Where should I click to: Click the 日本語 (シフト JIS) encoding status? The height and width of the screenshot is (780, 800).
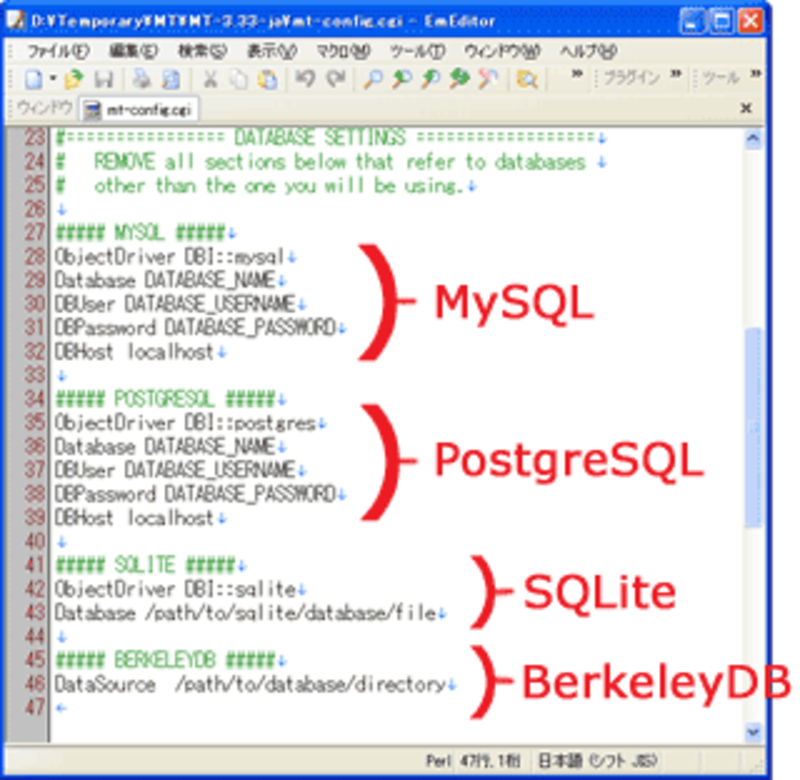pyautogui.click(x=597, y=761)
